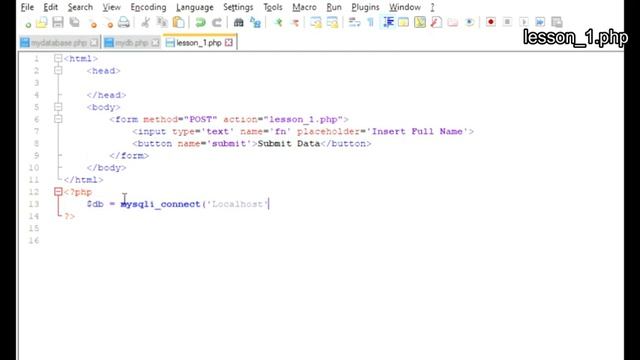
Task: Click the Print toolbar icon
Action: click(x=124, y=22)
